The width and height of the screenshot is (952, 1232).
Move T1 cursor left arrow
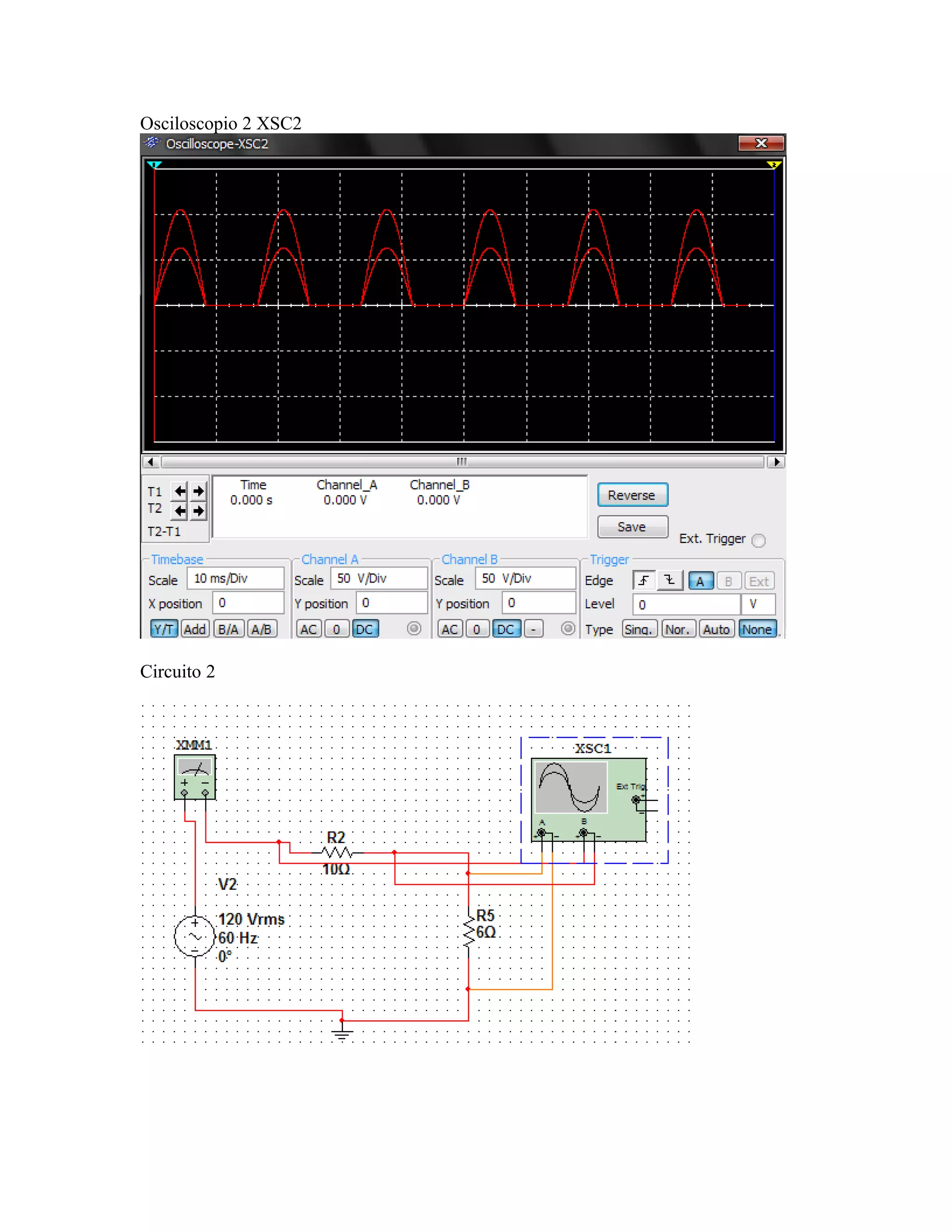(179, 491)
